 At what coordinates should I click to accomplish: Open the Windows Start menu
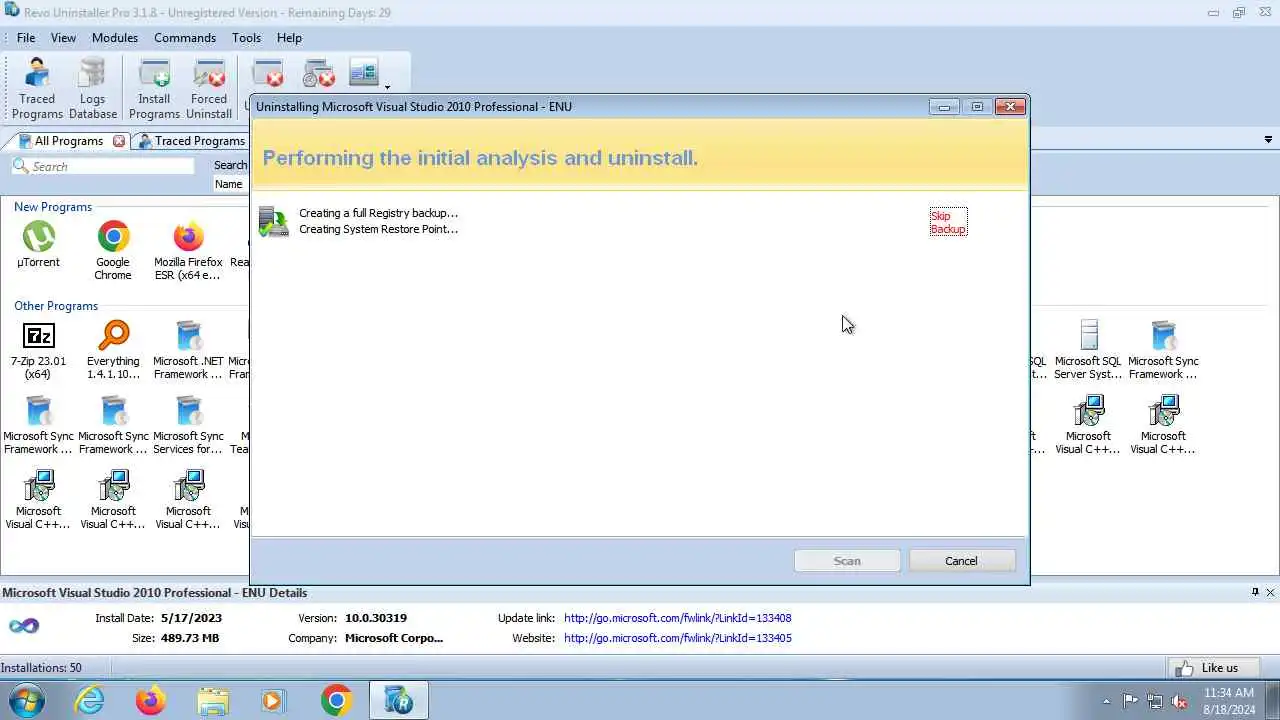coord(25,700)
